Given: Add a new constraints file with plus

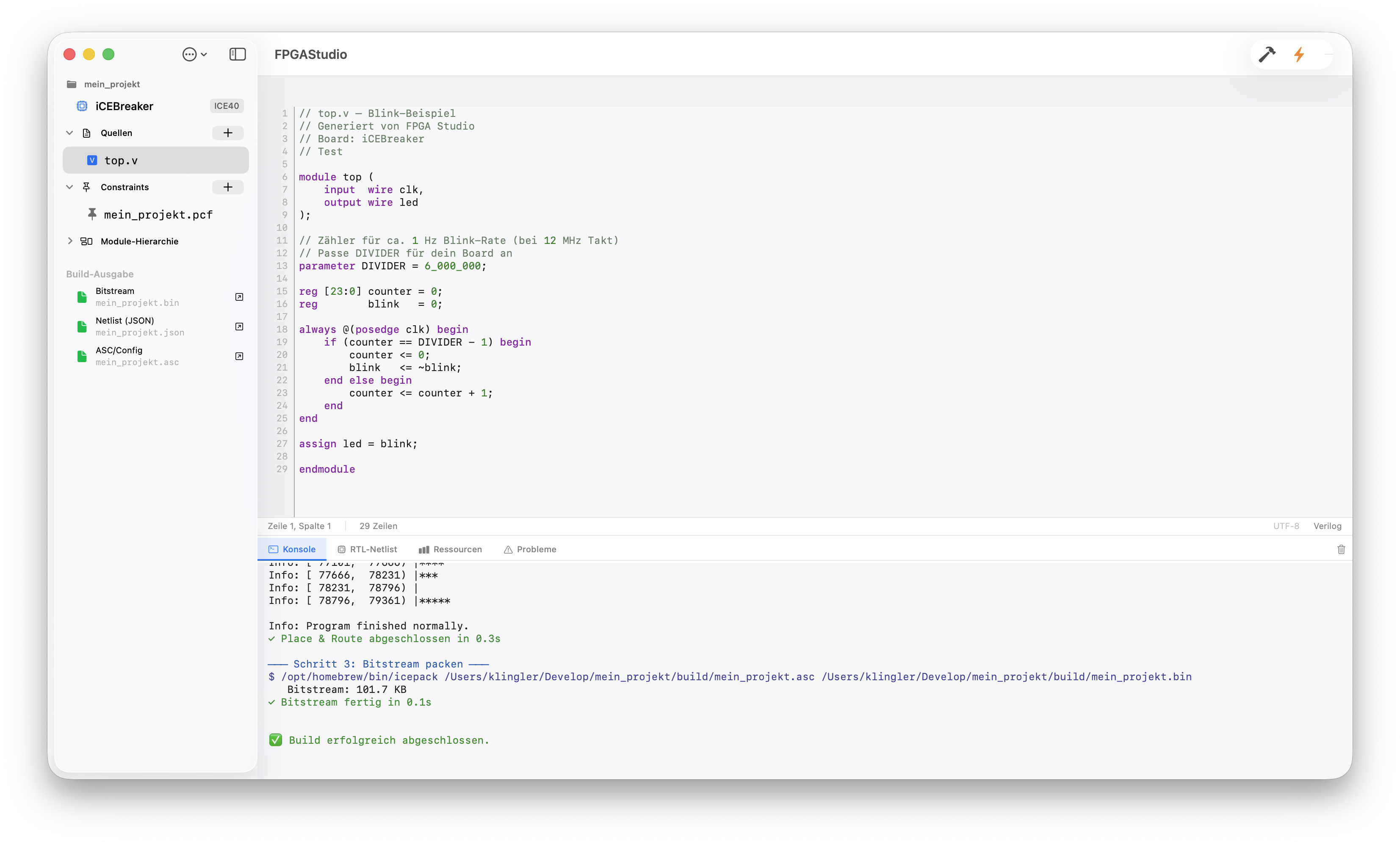Looking at the screenshot, I should 227,187.
